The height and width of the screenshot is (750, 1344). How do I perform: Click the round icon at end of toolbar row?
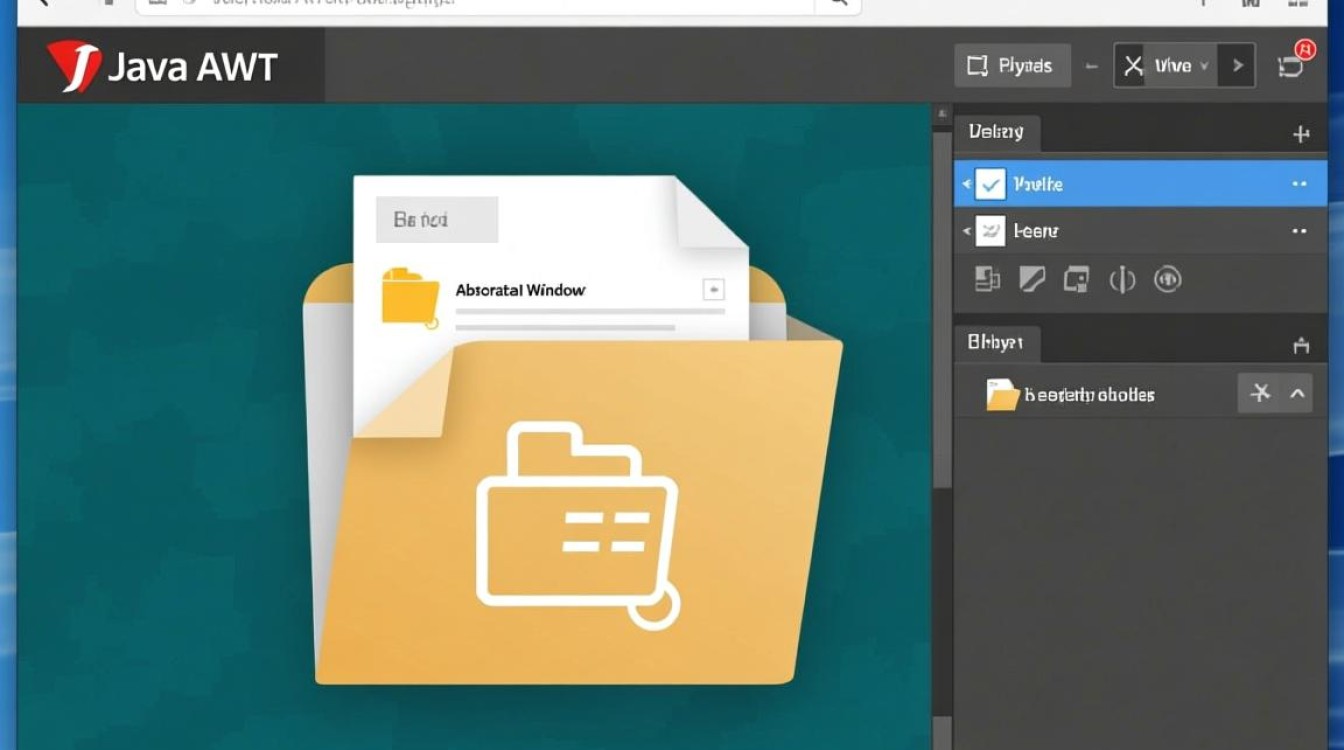coord(1167,280)
